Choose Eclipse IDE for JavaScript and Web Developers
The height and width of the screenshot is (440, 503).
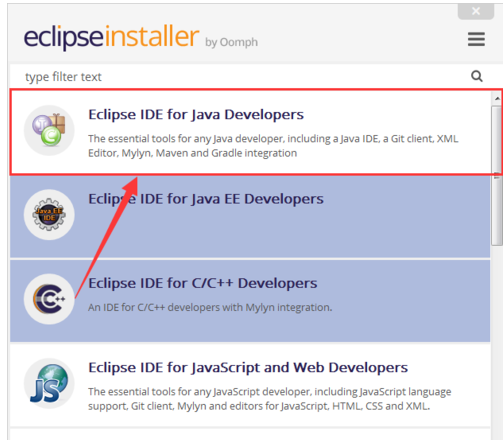[x=248, y=368]
